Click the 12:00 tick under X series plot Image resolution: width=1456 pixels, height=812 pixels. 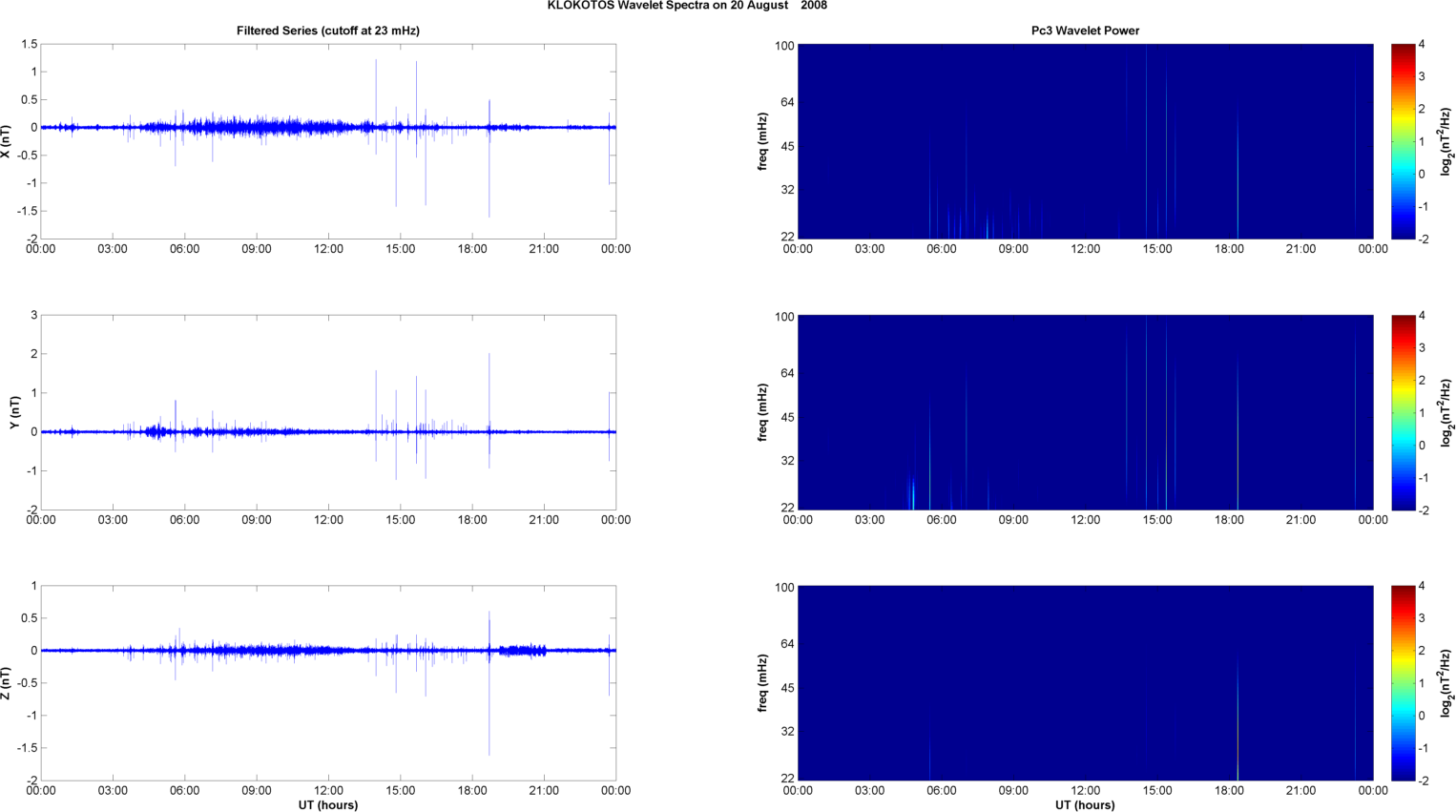(328, 249)
